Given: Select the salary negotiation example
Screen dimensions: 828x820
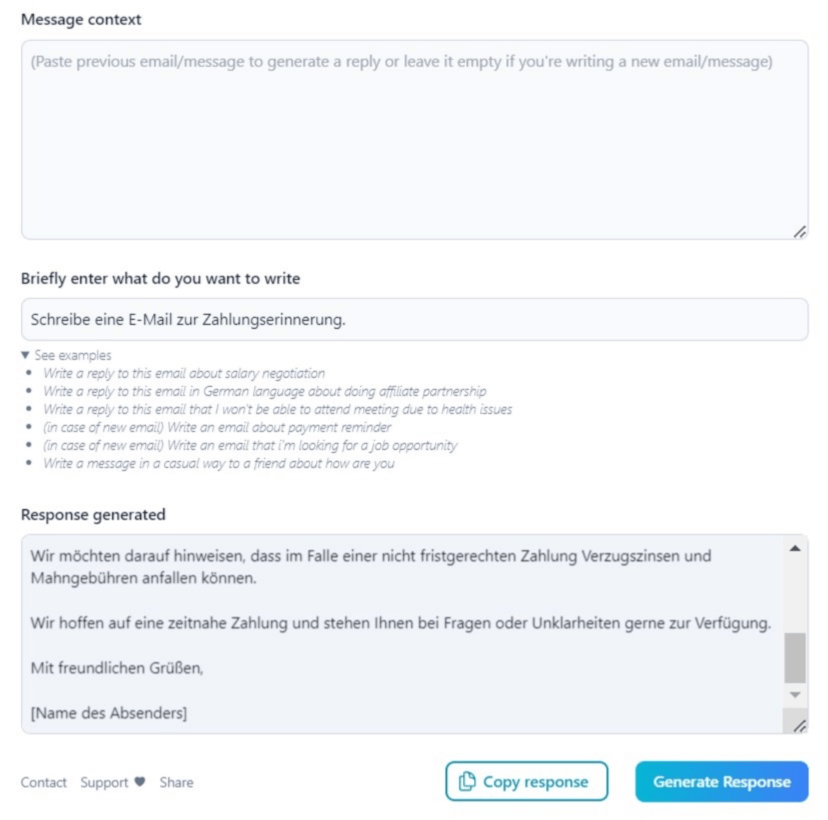Looking at the screenshot, I should point(183,373).
